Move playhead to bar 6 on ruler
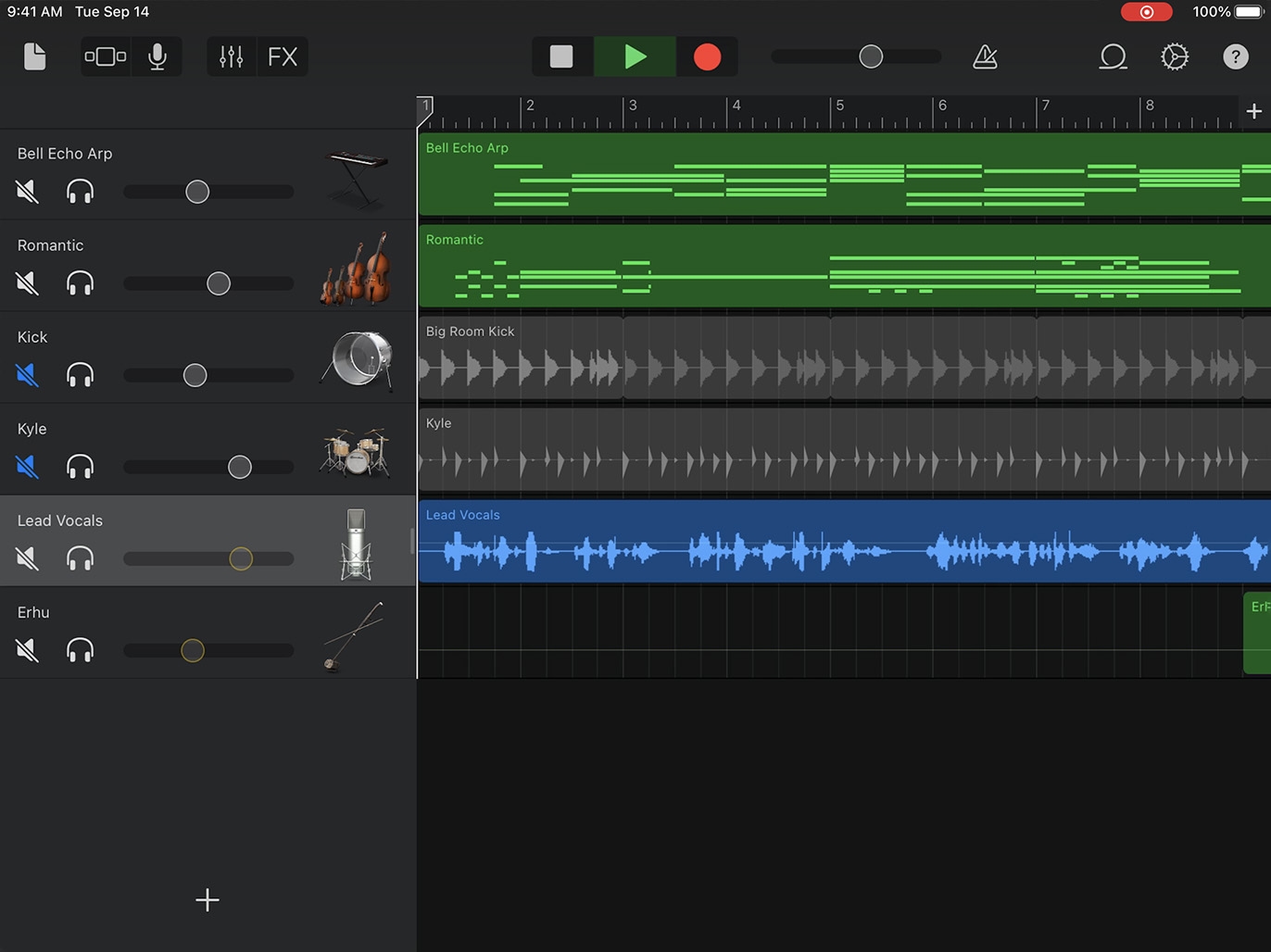 [x=943, y=106]
